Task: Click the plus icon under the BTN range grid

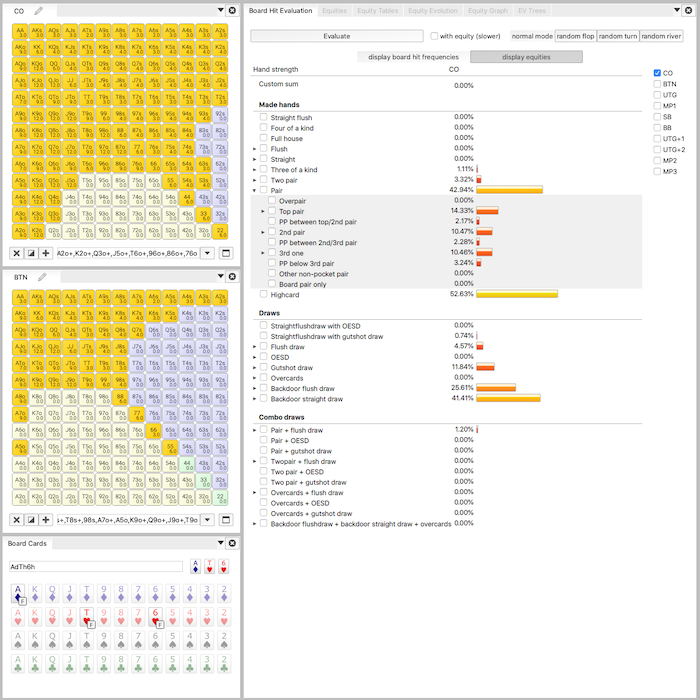Action: pyautogui.click(x=46, y=519)
